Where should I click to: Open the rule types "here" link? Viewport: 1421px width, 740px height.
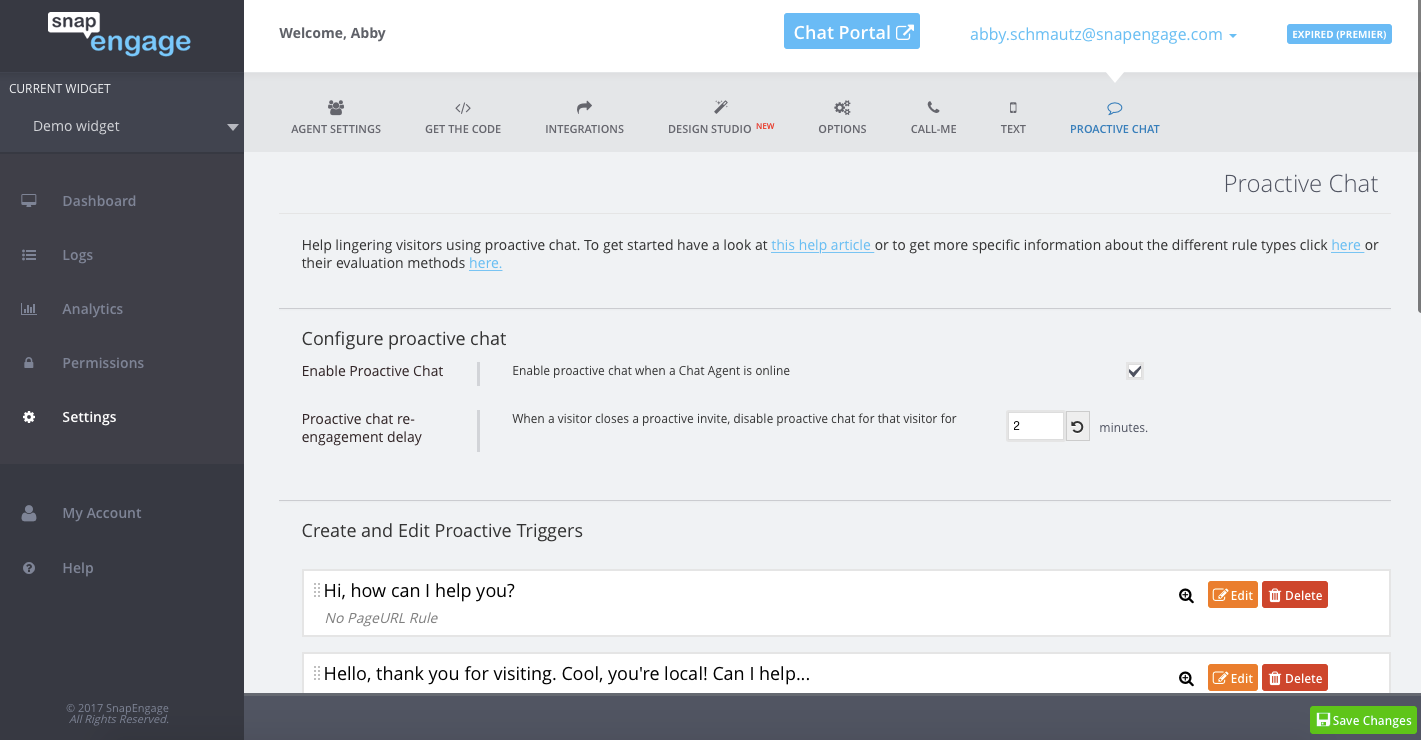point(1346,245)
